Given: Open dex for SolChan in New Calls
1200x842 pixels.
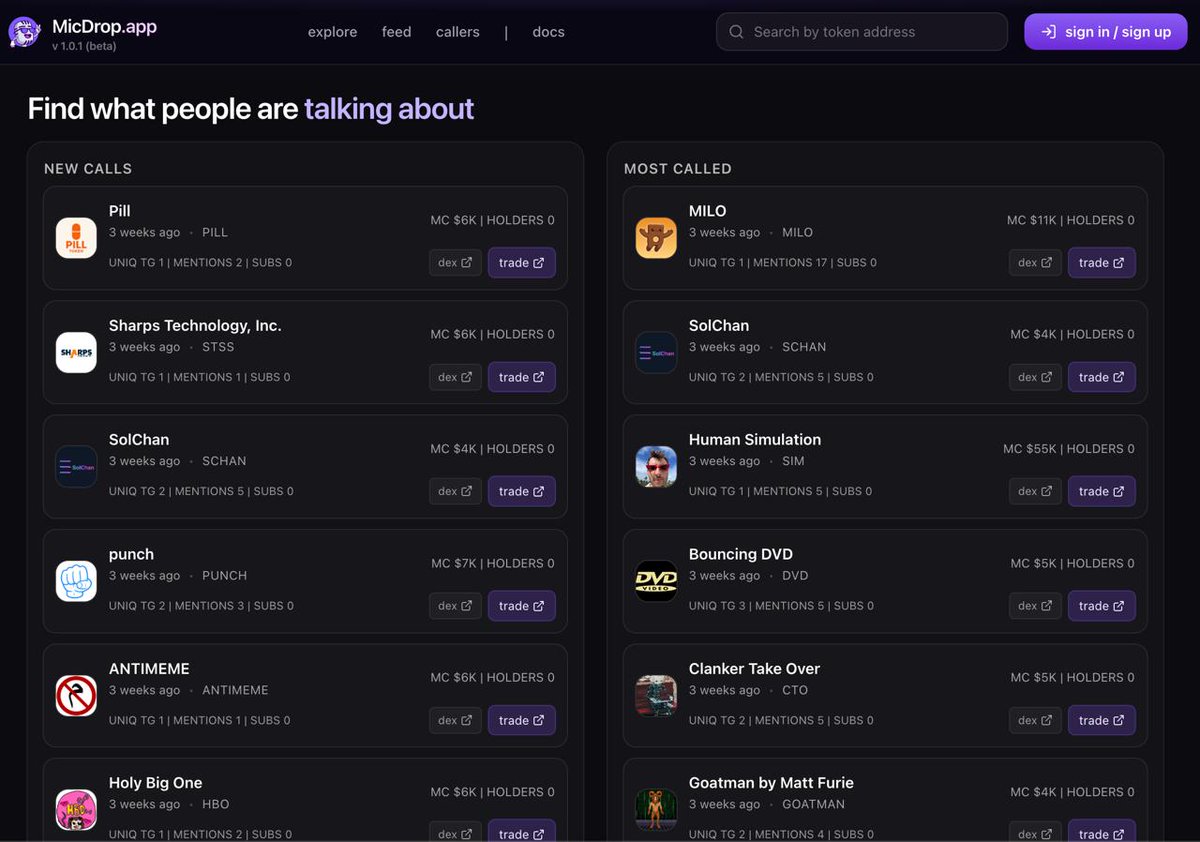Looking at the screenshot, I should point(455,492).
